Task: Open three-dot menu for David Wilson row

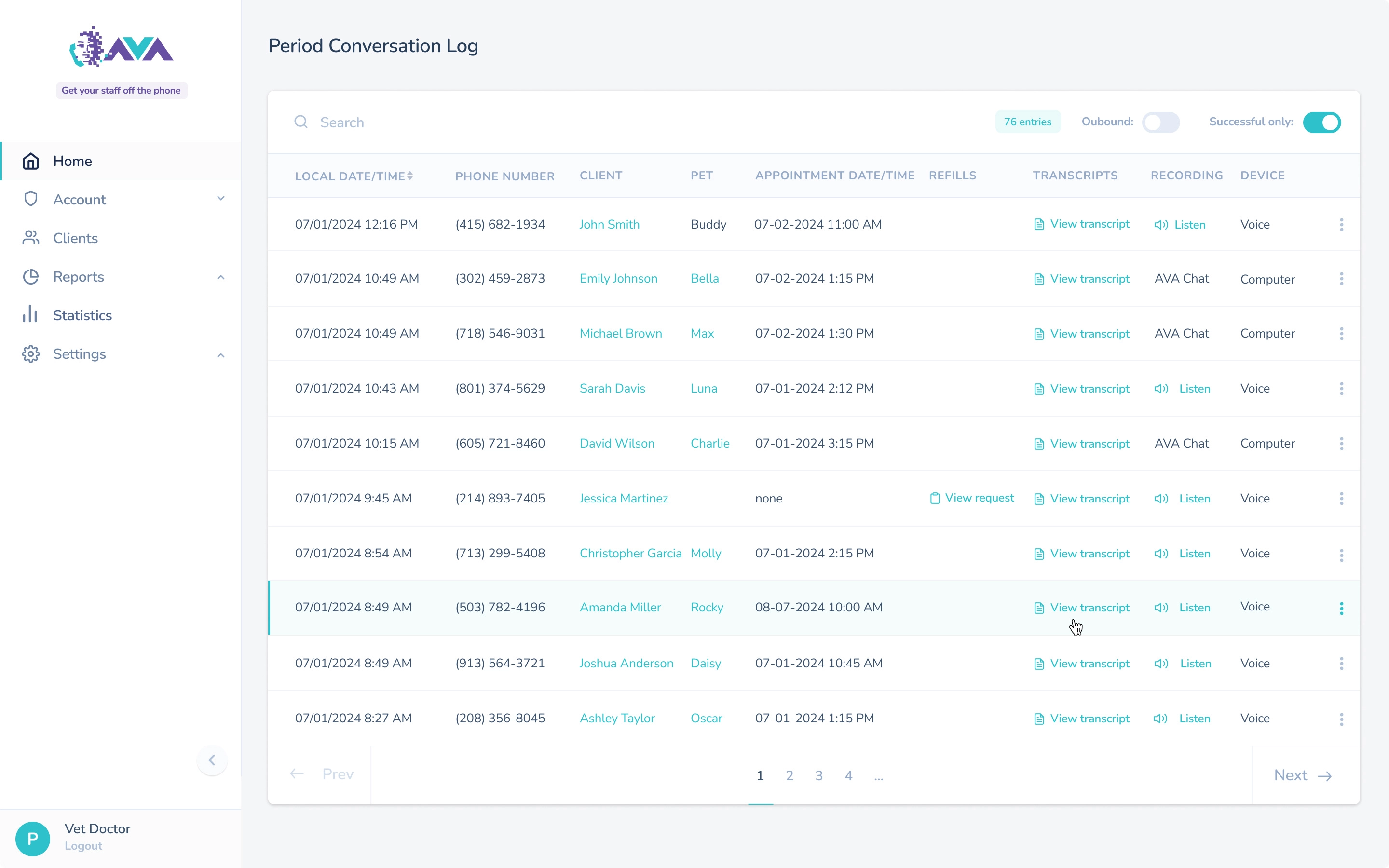Action: (1341, 443)
